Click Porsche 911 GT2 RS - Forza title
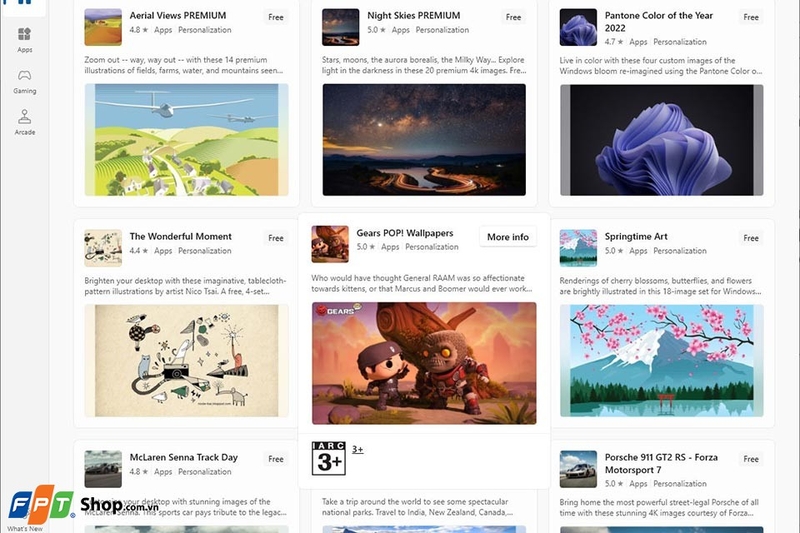The image size is (800, 533). [661, 463]
